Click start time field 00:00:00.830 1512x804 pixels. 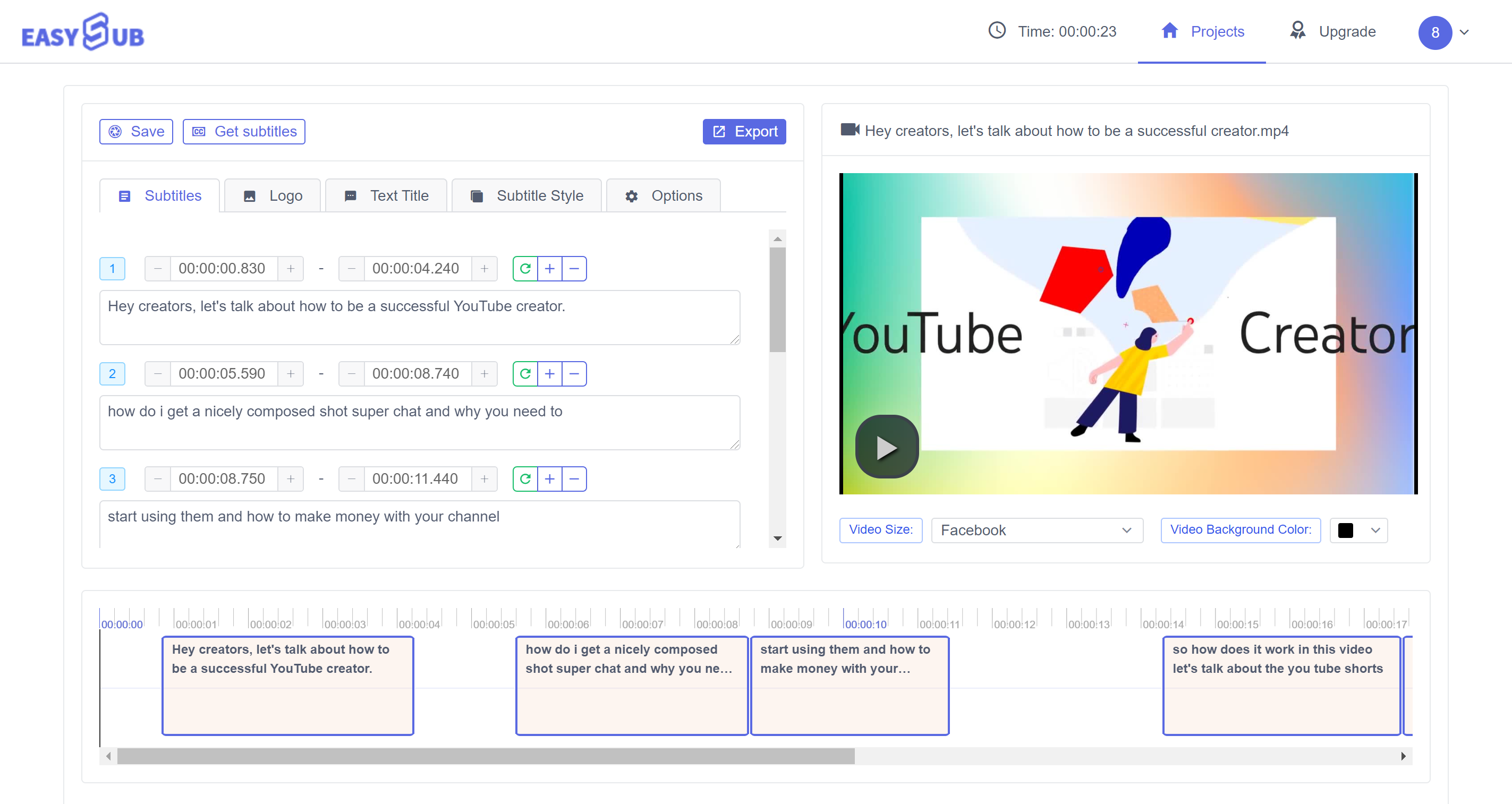[x=224, y=269]
